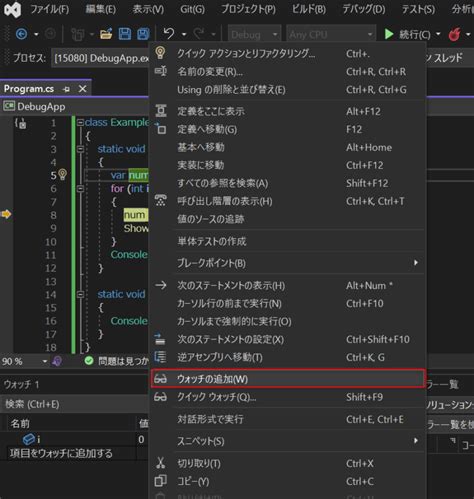Collapse the static void method on line 3
474x499 pixels.
click(x=80, y=149)
